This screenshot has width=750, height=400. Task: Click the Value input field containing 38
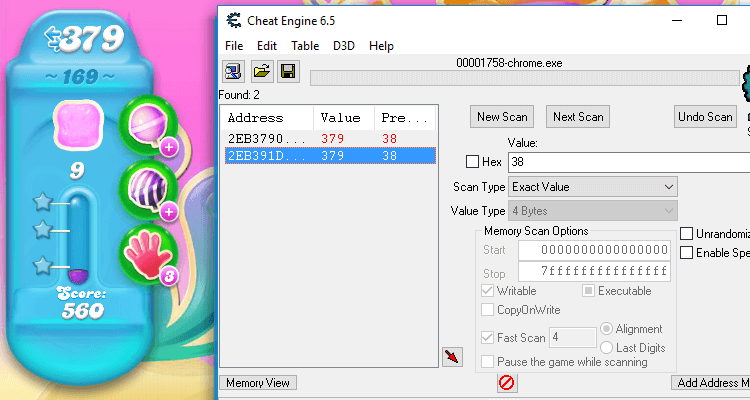629,162
